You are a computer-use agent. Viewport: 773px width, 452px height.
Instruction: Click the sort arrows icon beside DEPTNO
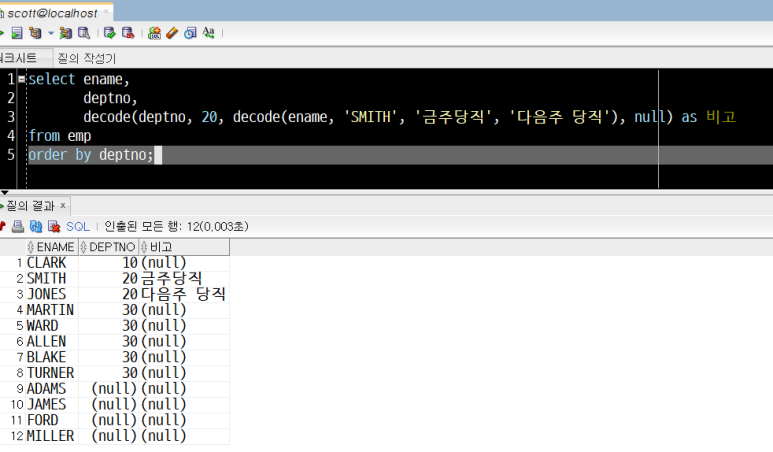(x=83, y=247)
